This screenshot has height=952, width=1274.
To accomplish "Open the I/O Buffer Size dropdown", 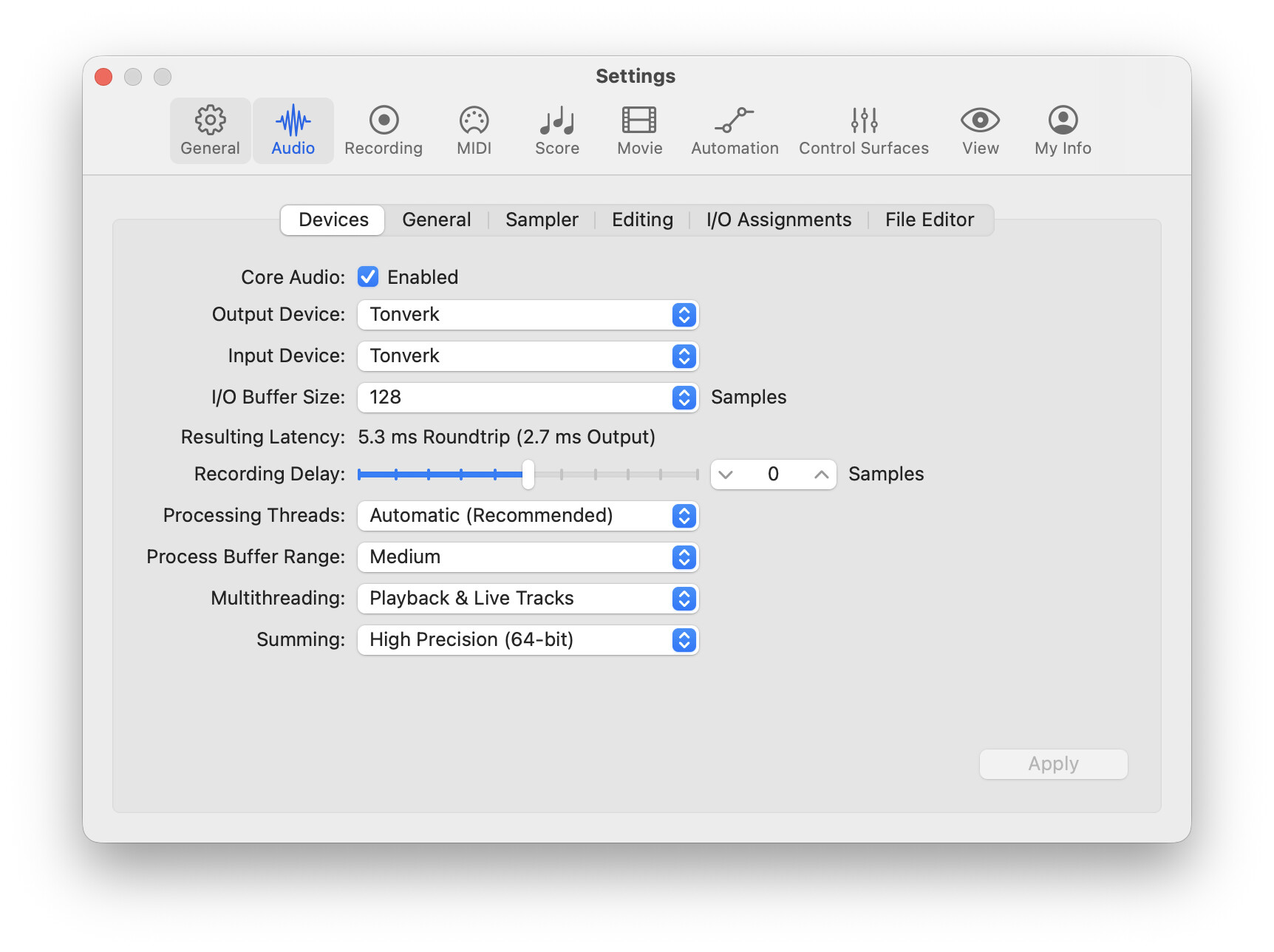I will [x=528, y=398].
